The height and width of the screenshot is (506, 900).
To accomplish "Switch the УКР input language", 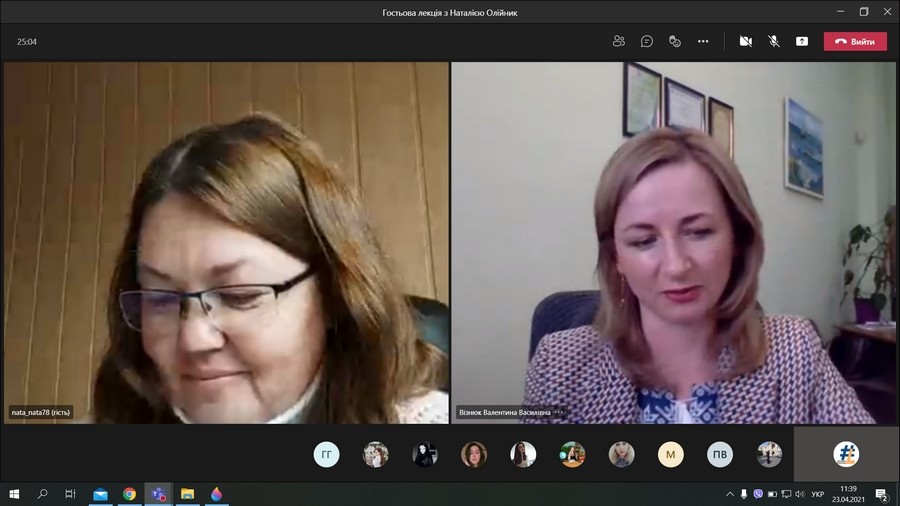I will pos(817,494).
